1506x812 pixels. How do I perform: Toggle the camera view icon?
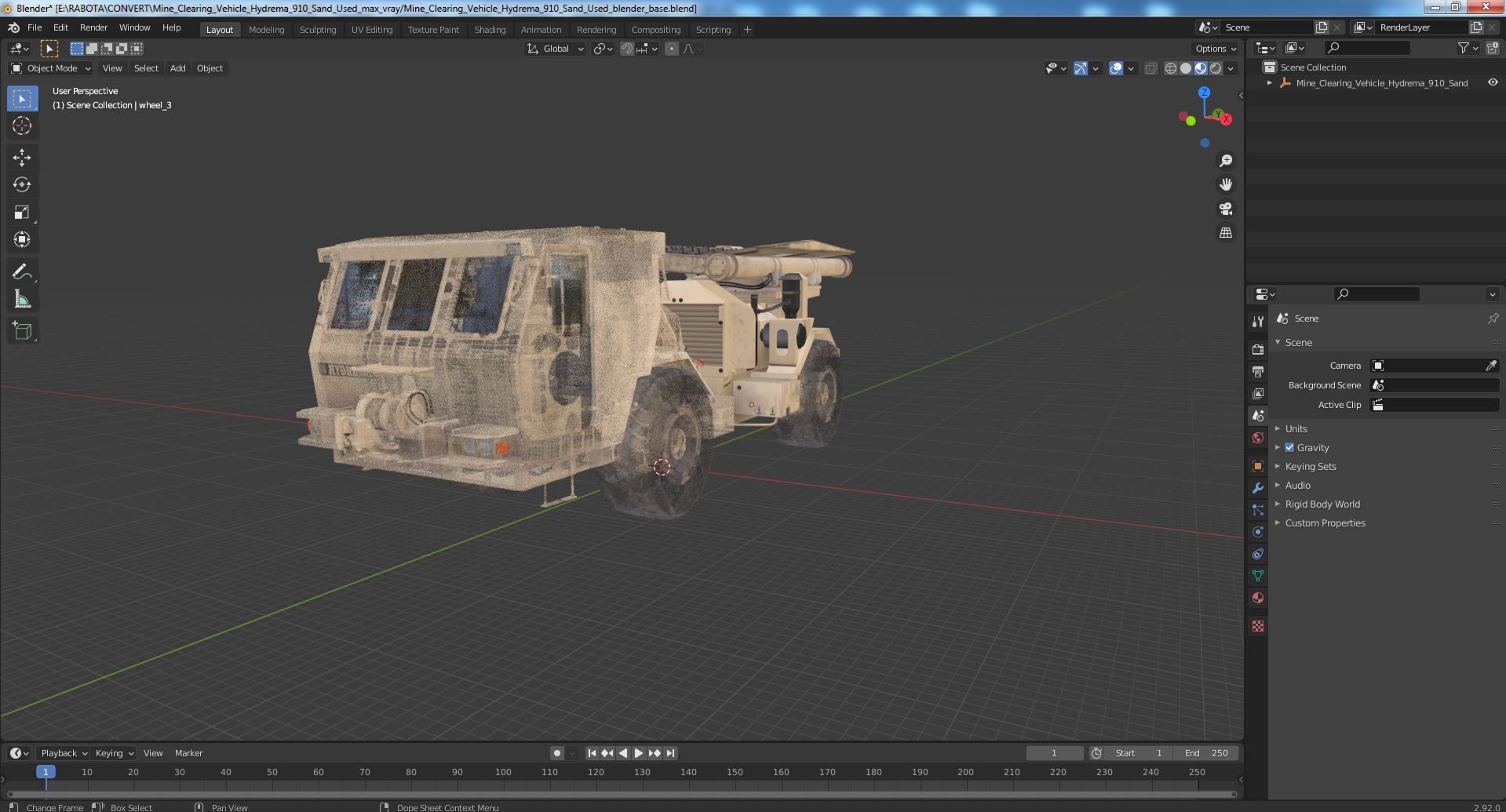point(1225,209)
